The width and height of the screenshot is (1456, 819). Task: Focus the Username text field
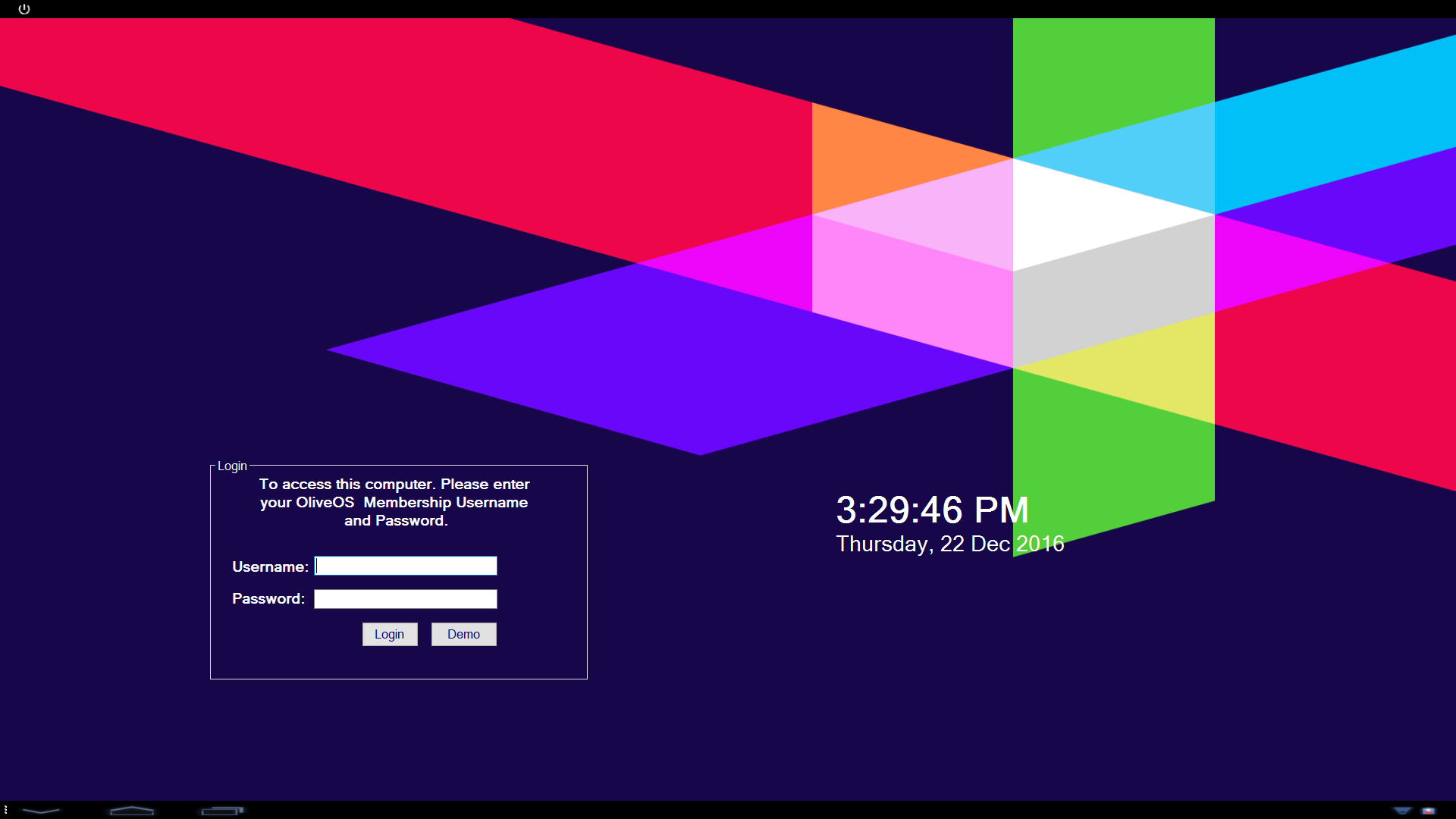(406, 566)
